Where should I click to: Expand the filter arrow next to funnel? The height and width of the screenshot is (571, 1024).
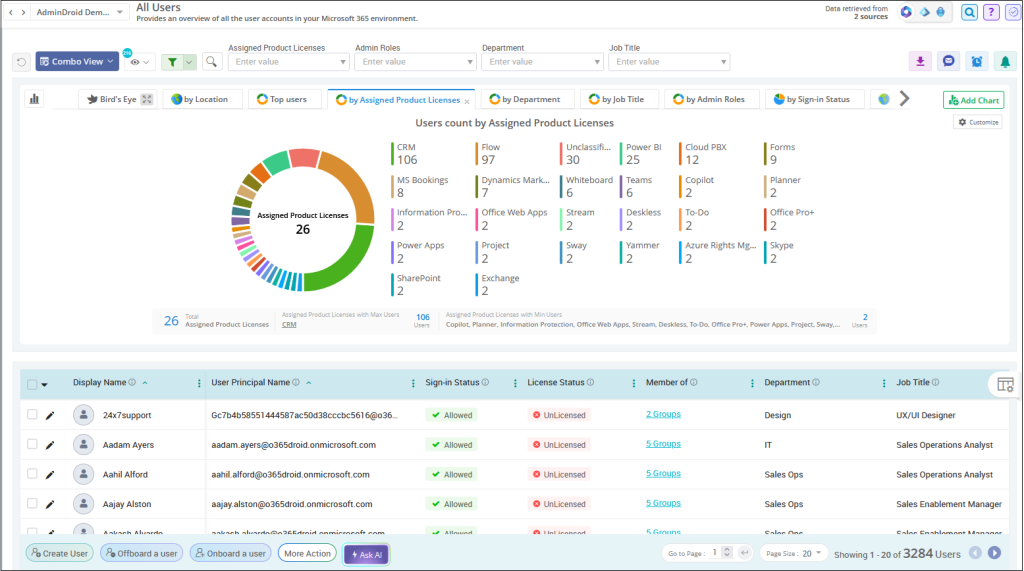click(189, 62)
